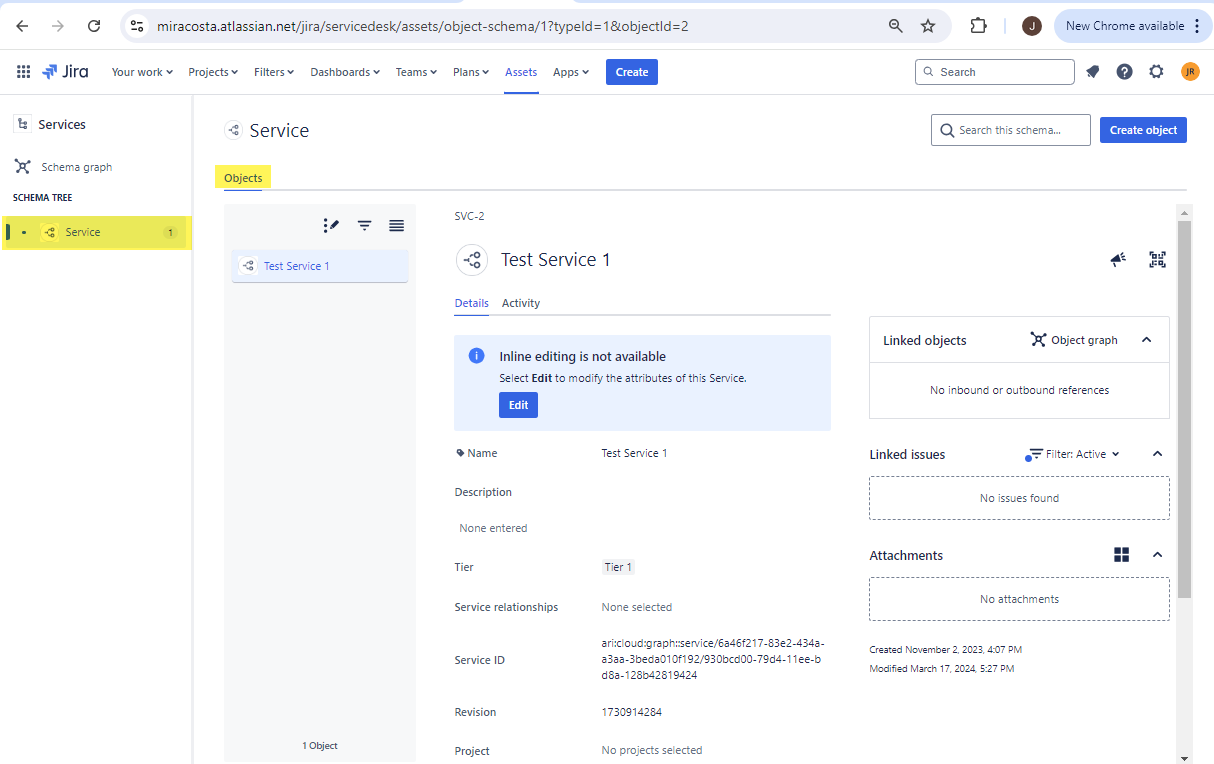View site information icon in address bar
Viewport: 1214px width, 764px height.
[137, 26]
